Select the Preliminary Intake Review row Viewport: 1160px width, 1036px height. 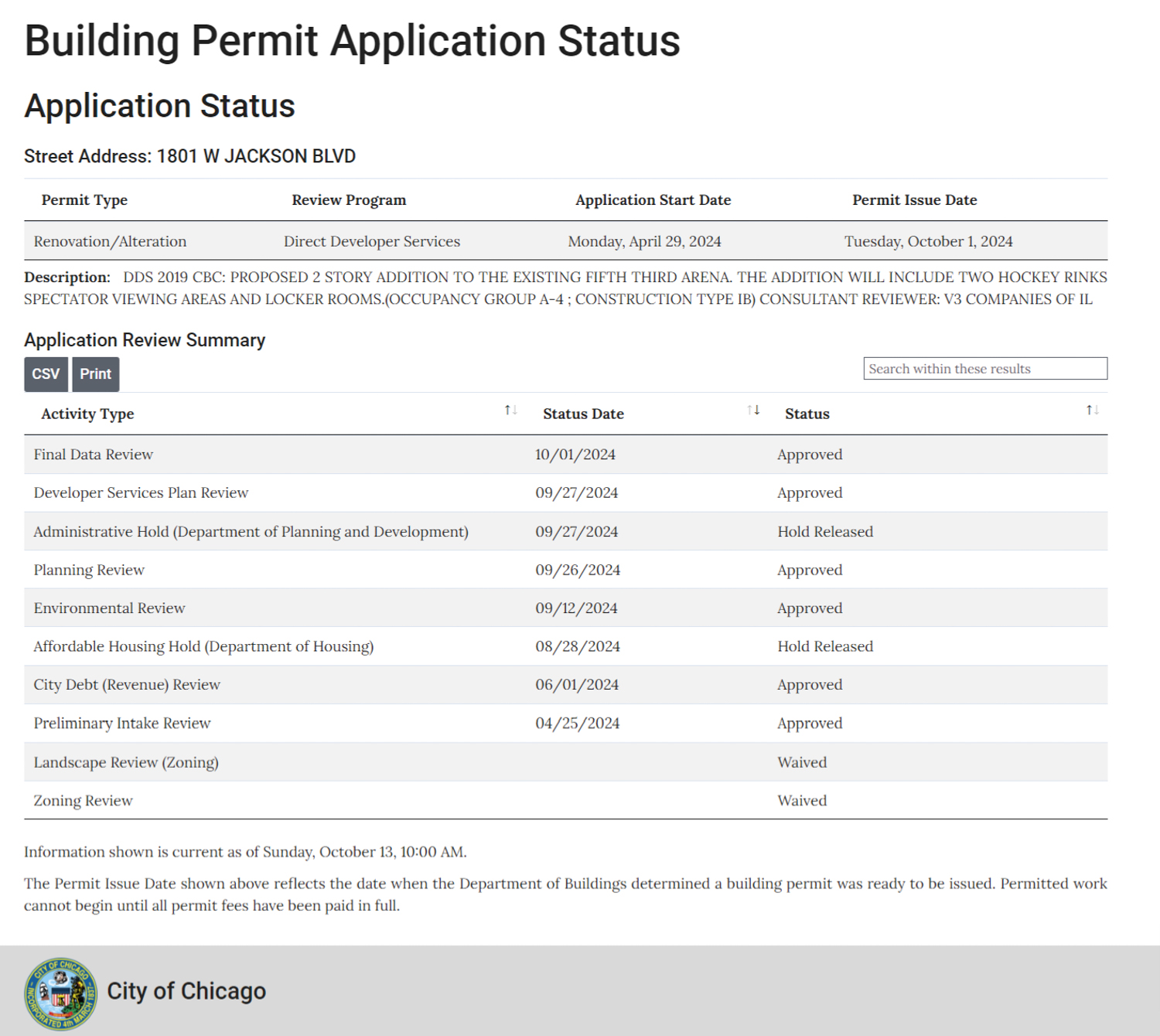[x=565, y=723]
